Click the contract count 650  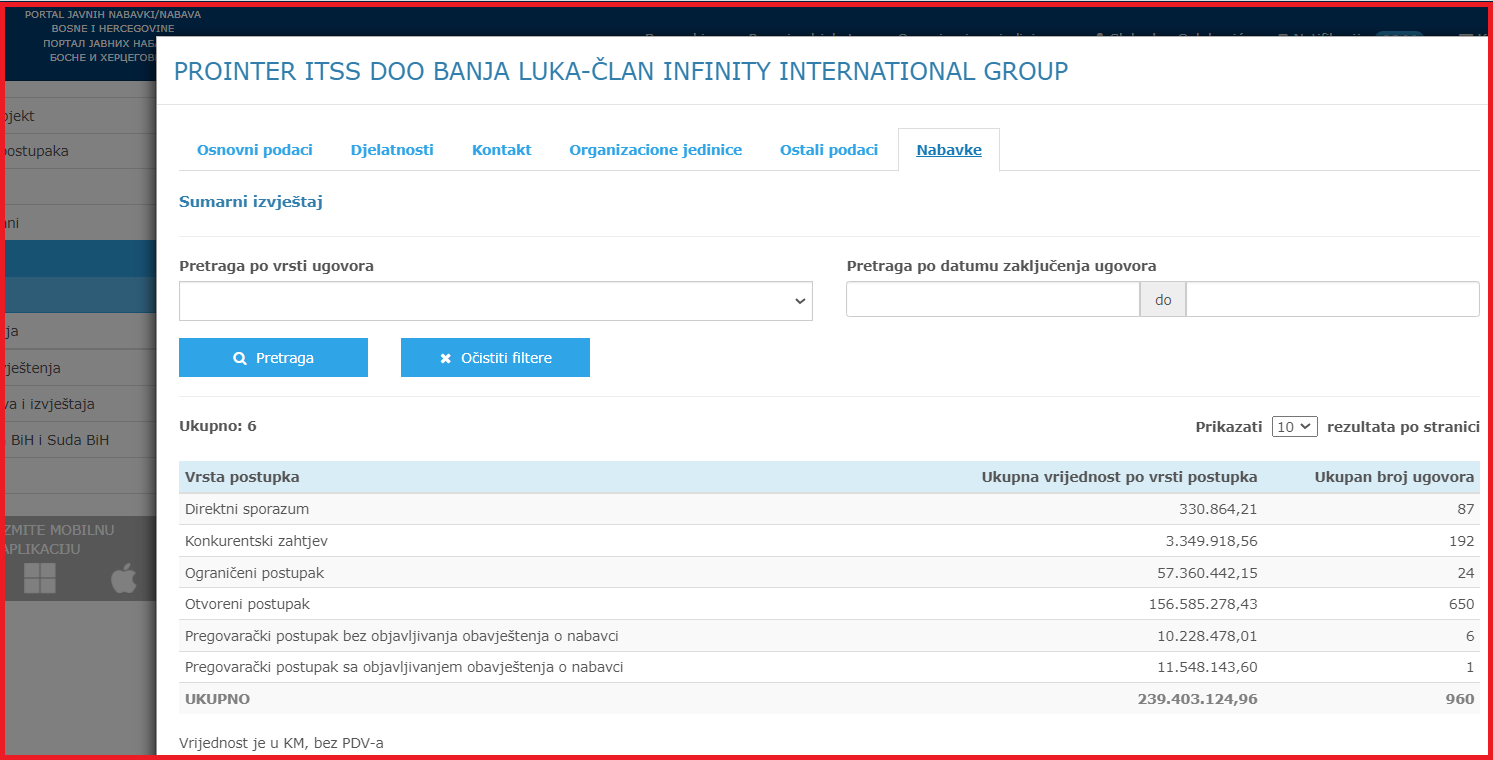click(1461, 604)
